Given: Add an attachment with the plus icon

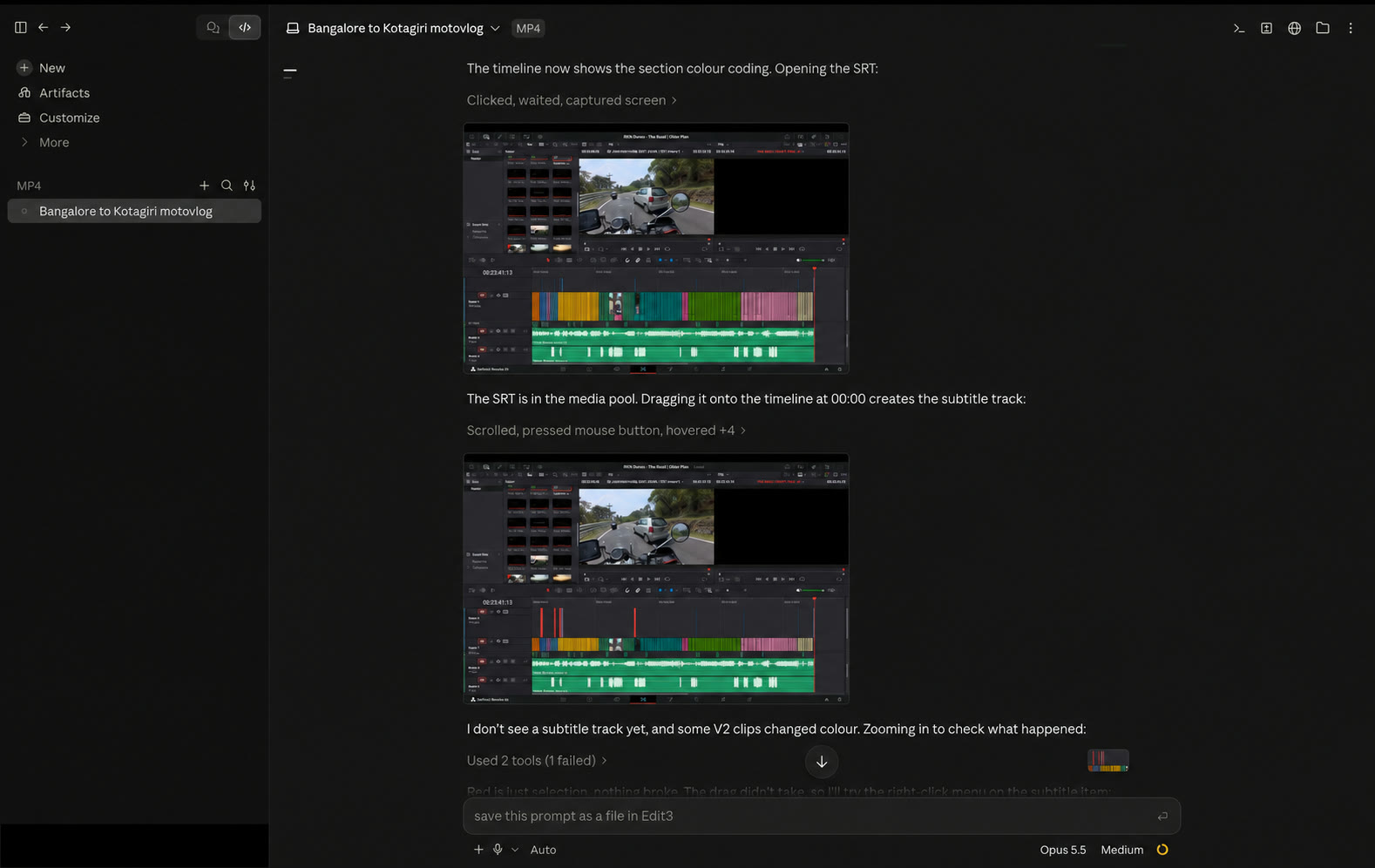Looking at the screenshot, I should (478, 850).
